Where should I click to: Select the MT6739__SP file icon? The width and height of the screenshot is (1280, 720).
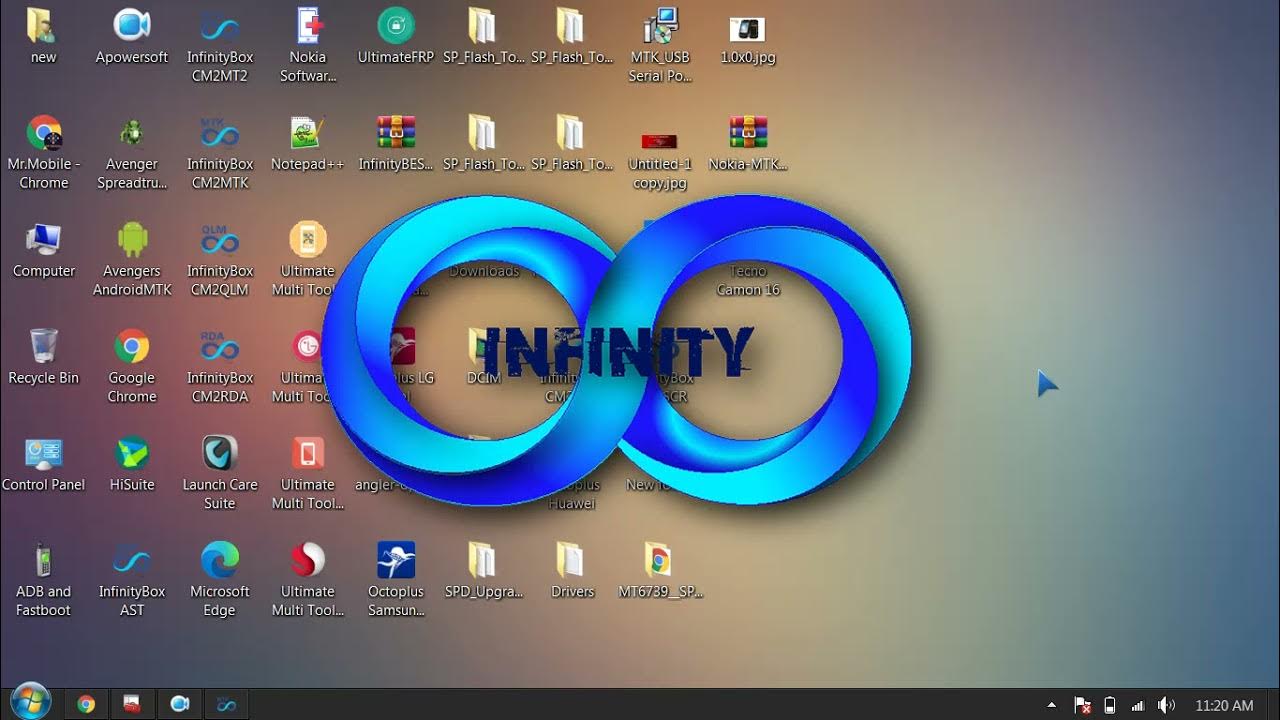[660, 571]
